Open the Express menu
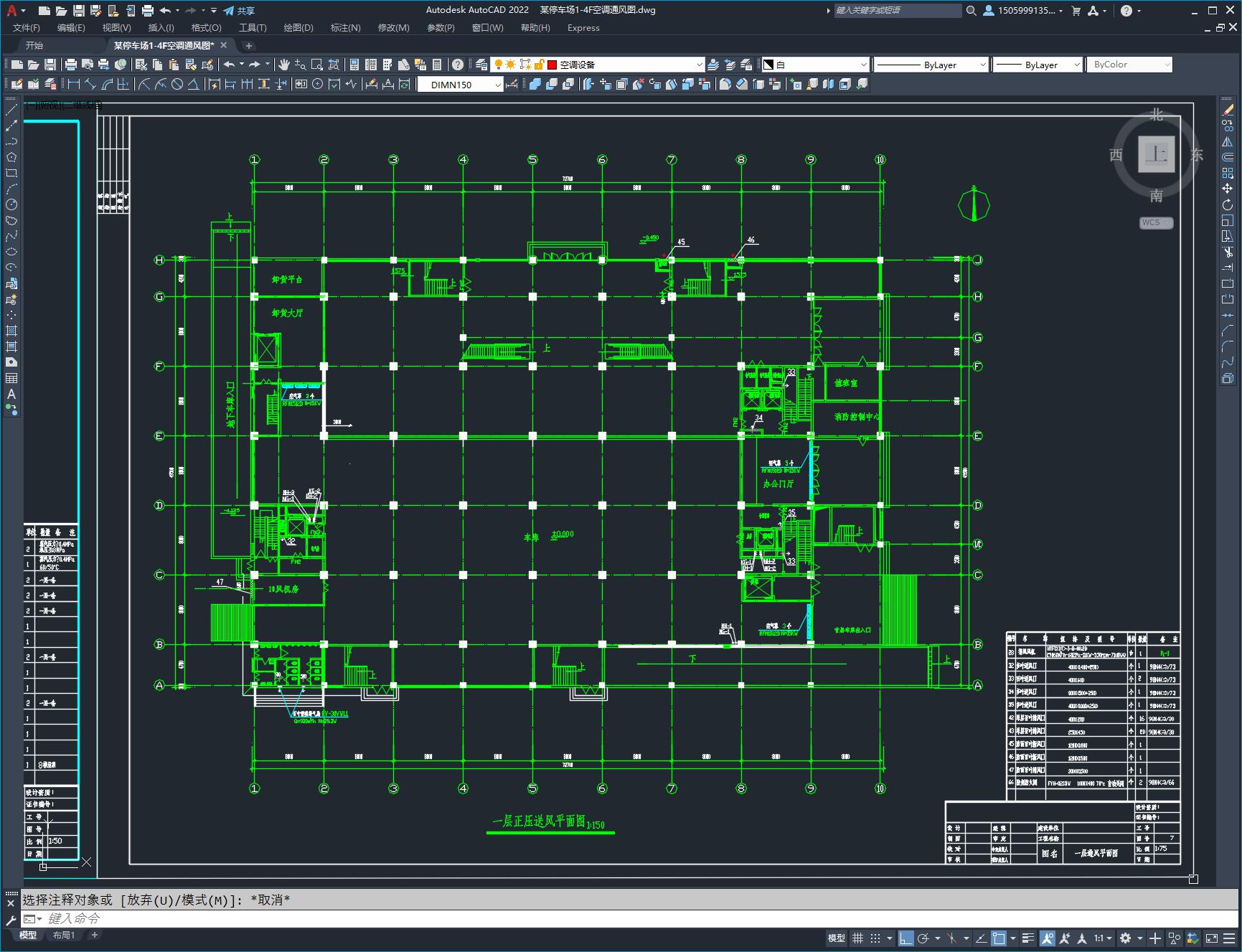The width and height of the screenshot is (1242, 952). coord(583,28)
